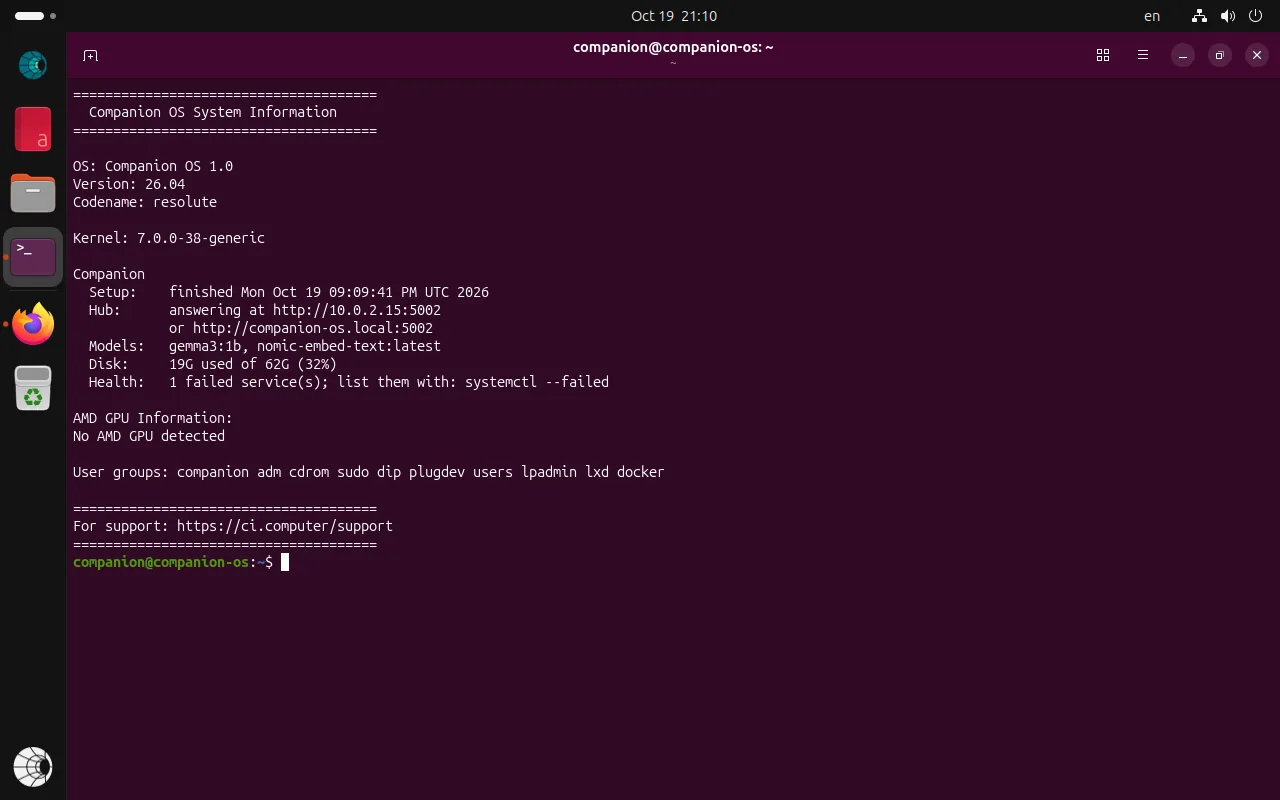Open the red app store dock icon

point(33,129)
